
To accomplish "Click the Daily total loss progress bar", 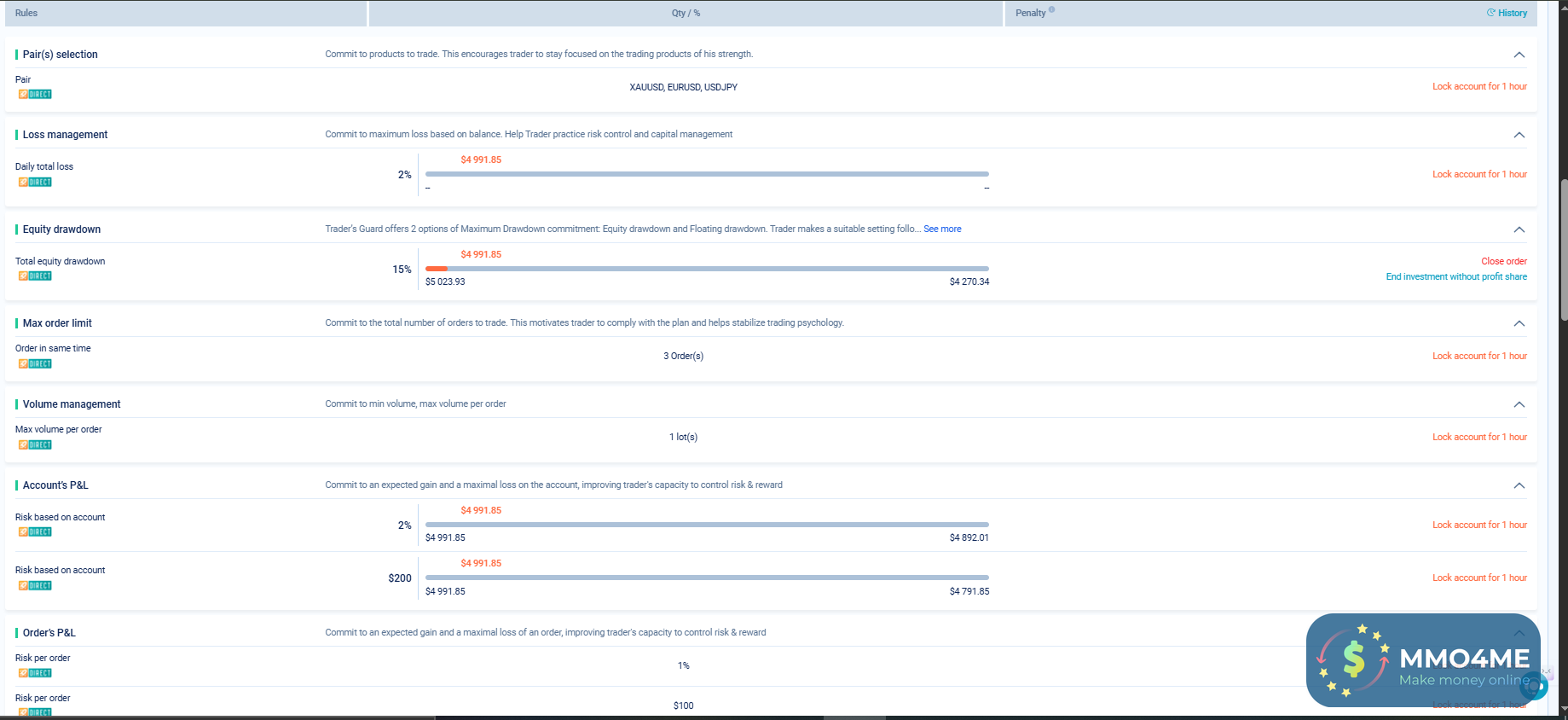I will point(707,174).
